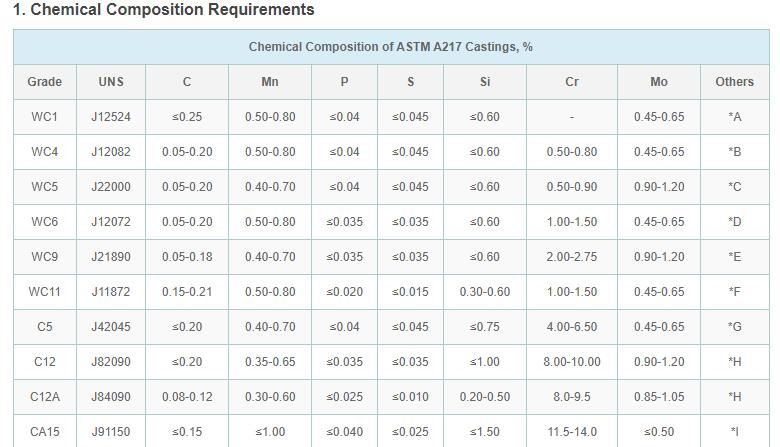Click the UNS column header
Screen dimensions: 780x447
coord(111,82)
